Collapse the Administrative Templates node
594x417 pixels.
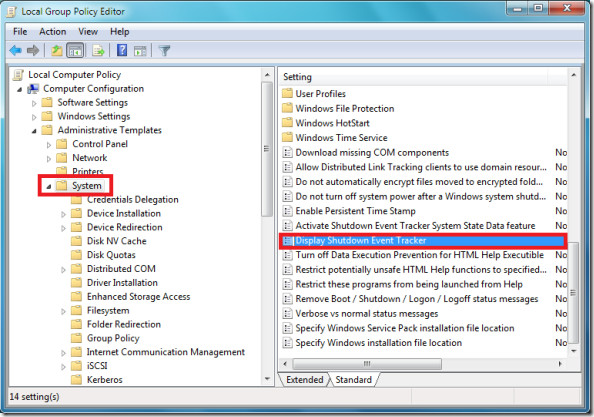tap(34, 131)
